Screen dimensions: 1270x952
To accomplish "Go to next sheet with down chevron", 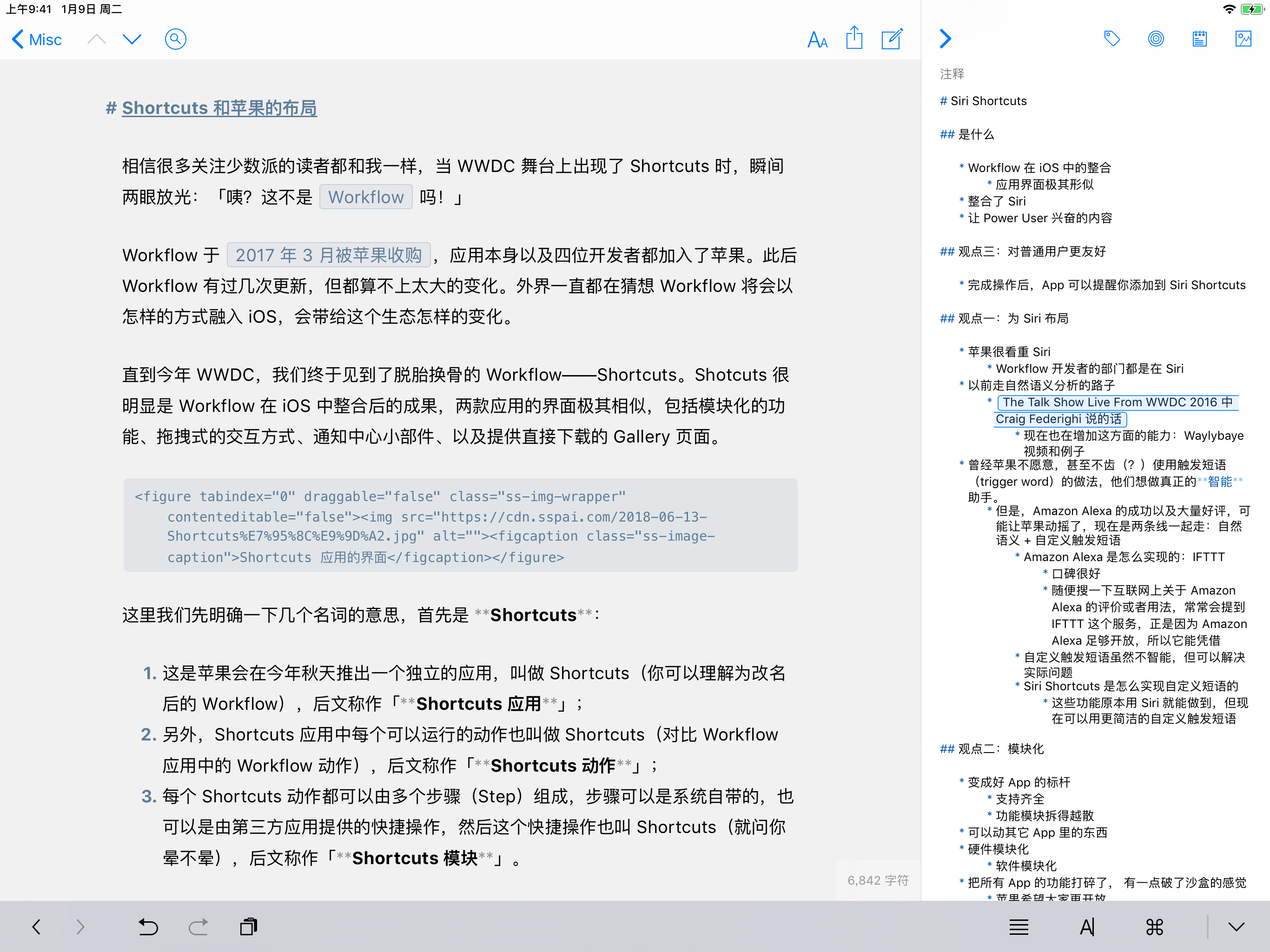I will click(x=132, y=39).
